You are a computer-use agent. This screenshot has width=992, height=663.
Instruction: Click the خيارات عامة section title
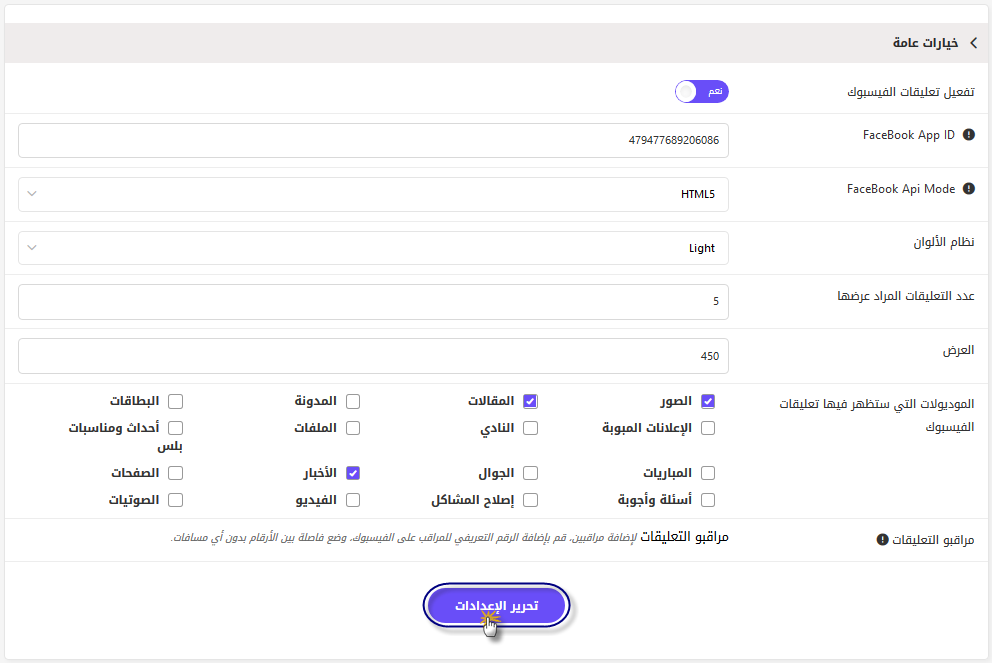pyautogui.click(x=925, y=43)
